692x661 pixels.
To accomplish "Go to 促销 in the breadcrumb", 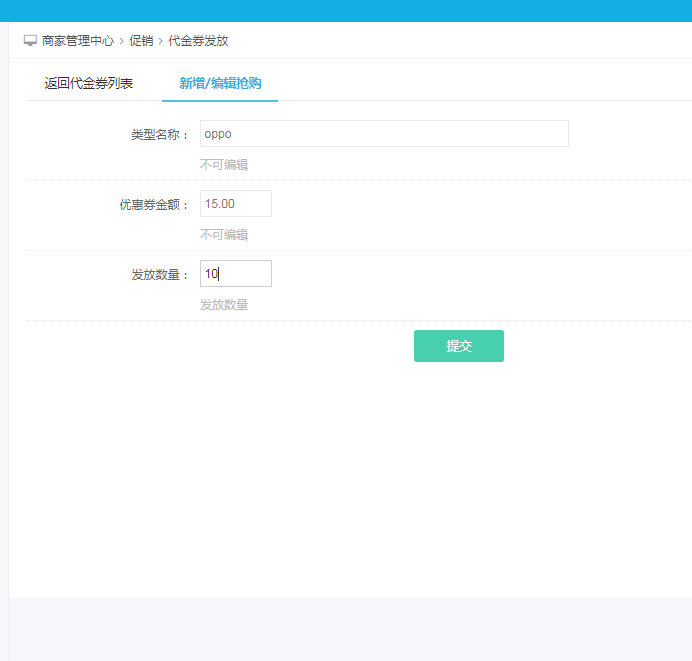I will 141,41.
